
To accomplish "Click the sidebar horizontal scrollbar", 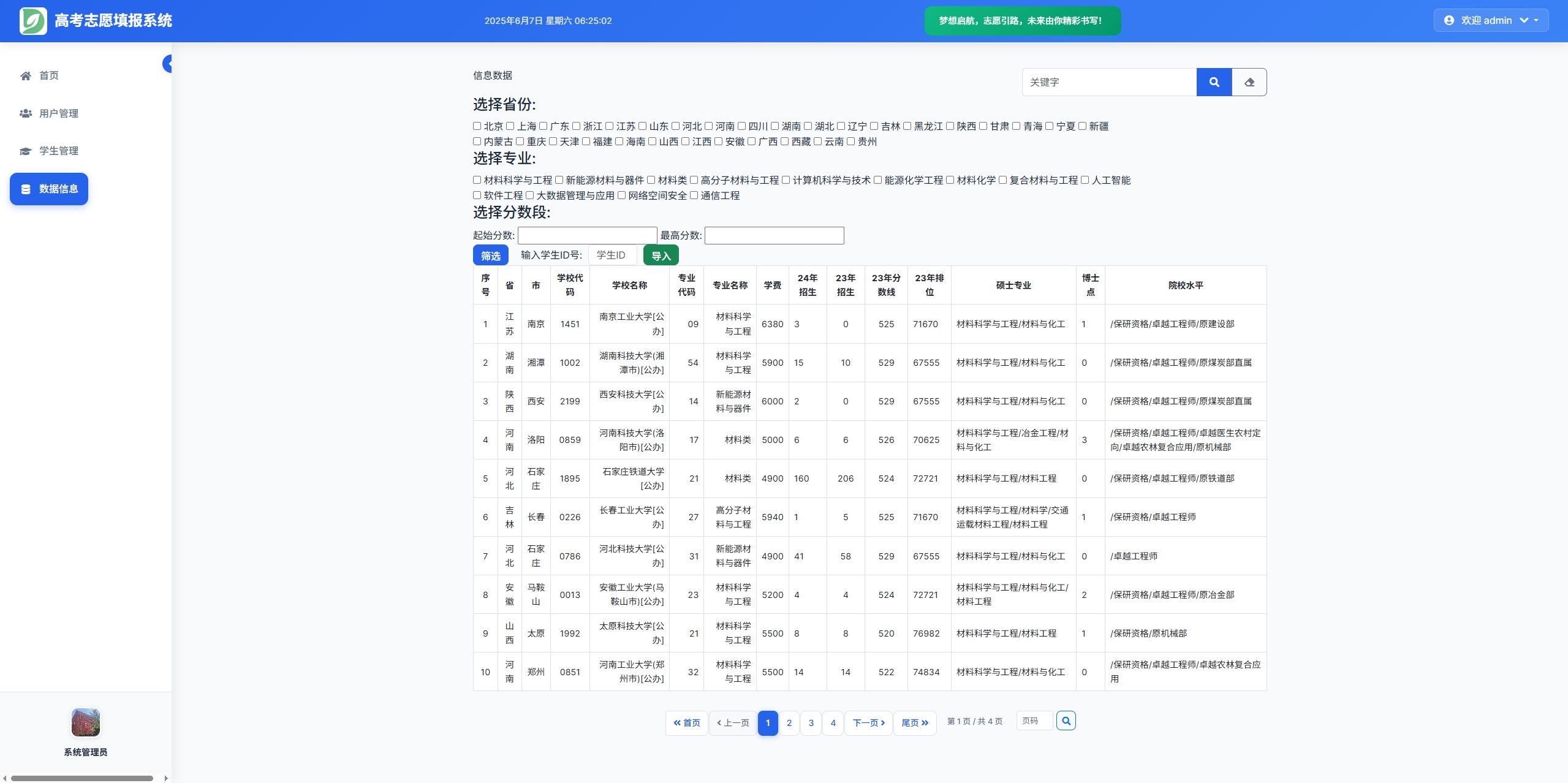I will 82,778.
